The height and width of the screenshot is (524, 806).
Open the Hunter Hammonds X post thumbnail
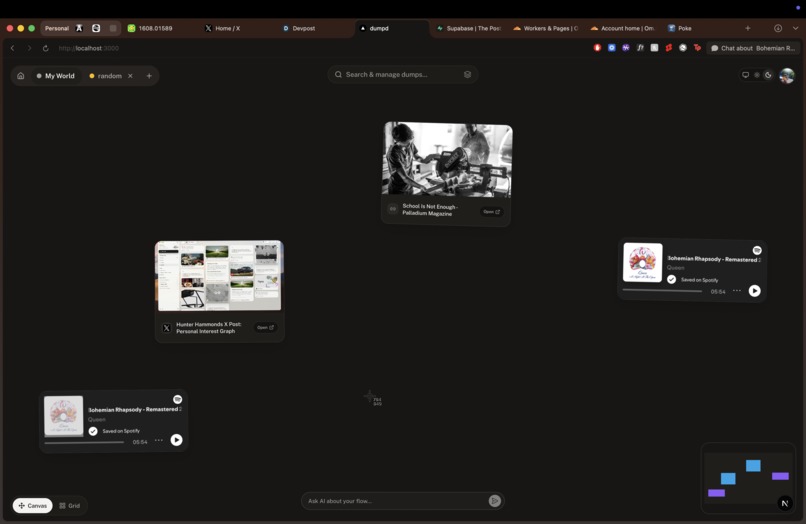(219, 276)
